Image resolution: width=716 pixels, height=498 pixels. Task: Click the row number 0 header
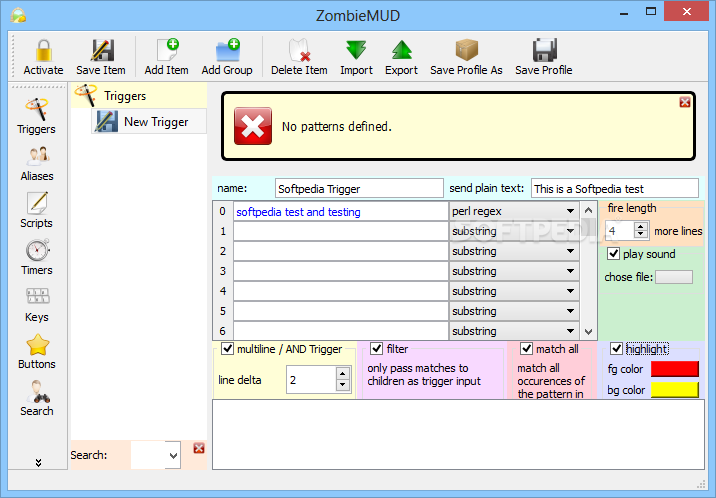[x=222, y=211]
